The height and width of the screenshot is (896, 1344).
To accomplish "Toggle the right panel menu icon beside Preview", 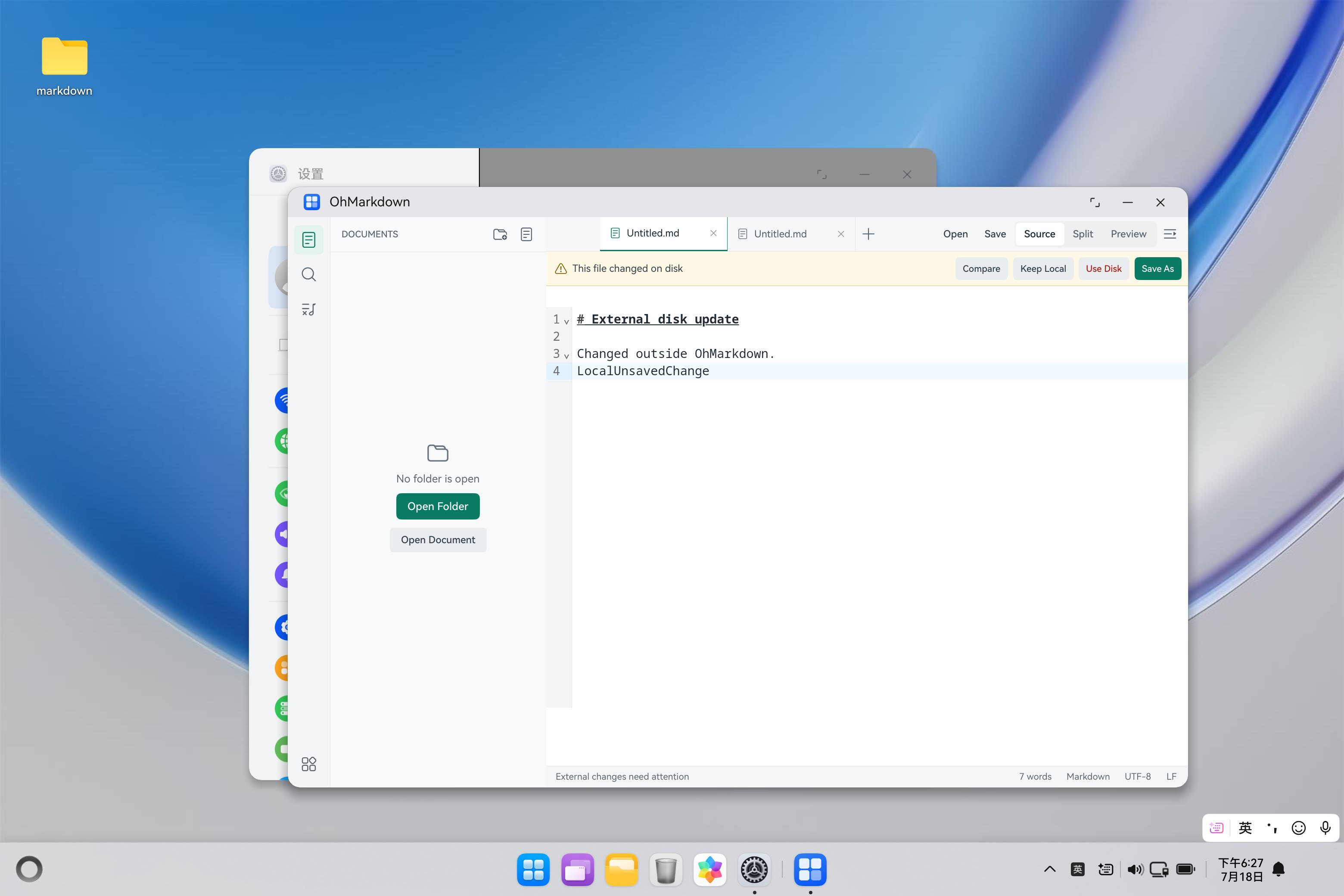I will 1170,234.
